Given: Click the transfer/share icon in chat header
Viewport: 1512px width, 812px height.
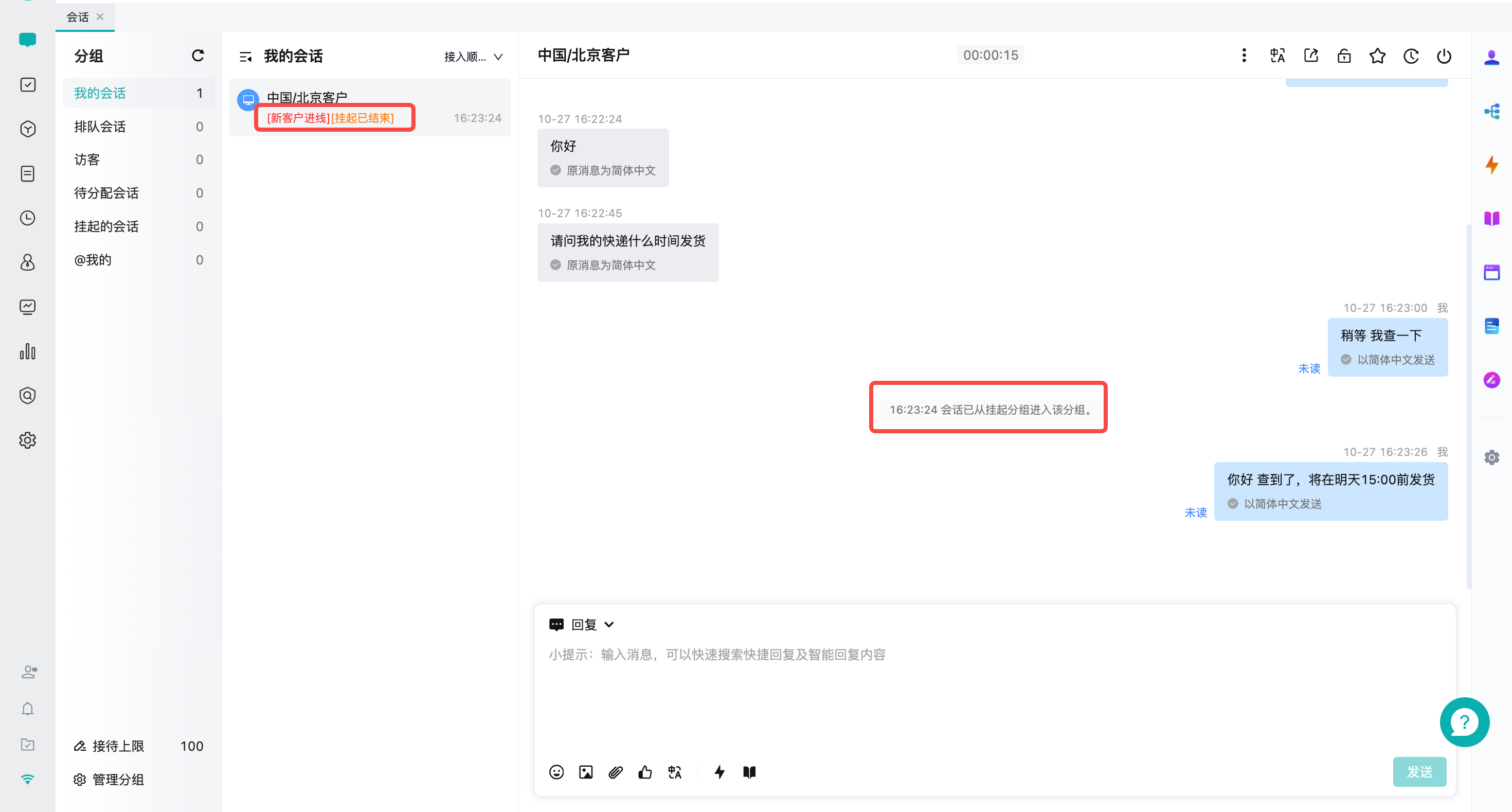Looking at the screenshot, I should pos(1311,55).
